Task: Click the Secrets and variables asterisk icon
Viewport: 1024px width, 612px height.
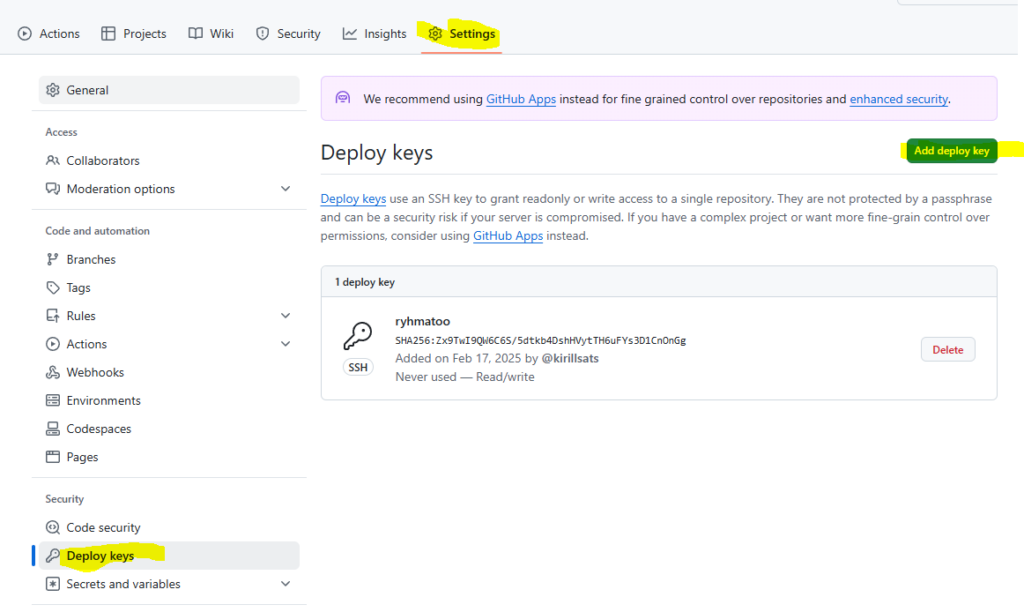Action: [x=53, y=584]
